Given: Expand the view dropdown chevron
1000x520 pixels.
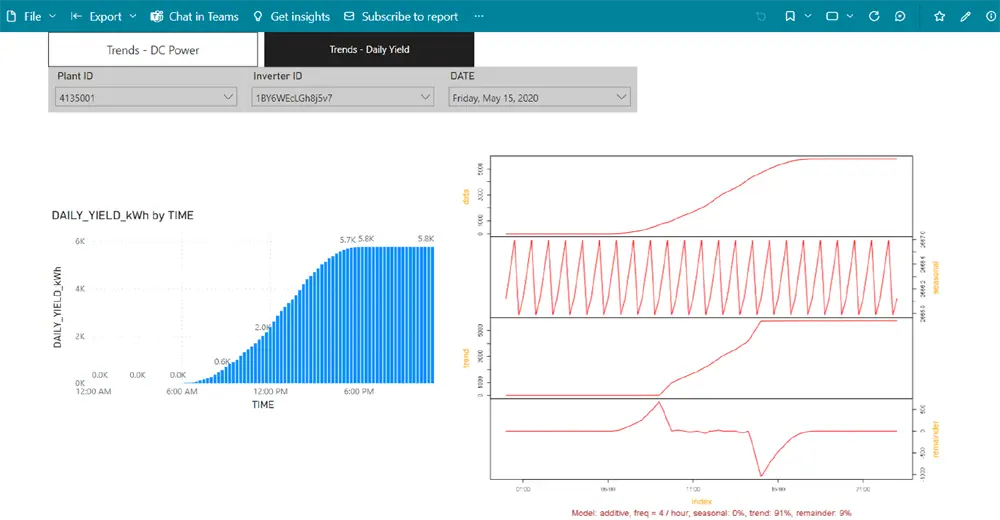Looking at the screenshot, I should point(850,17).
